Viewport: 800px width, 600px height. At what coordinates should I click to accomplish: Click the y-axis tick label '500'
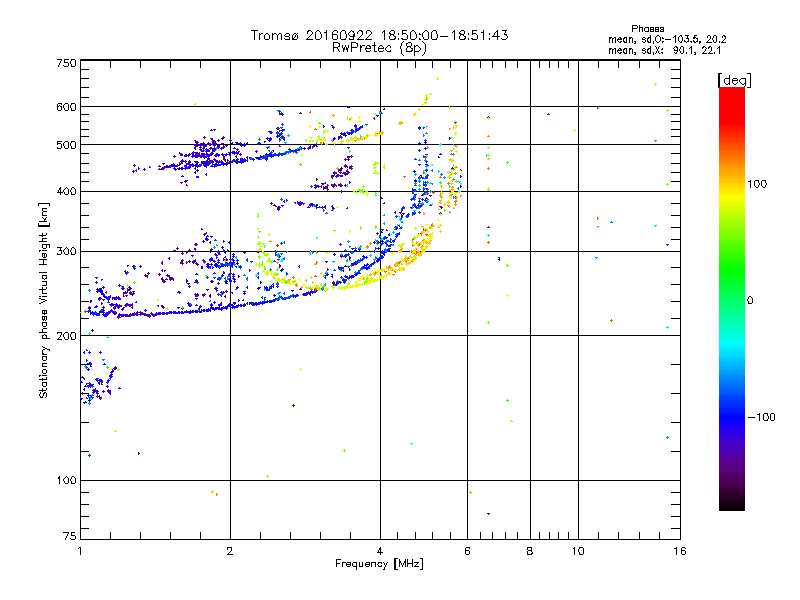[x=66, y=145]
